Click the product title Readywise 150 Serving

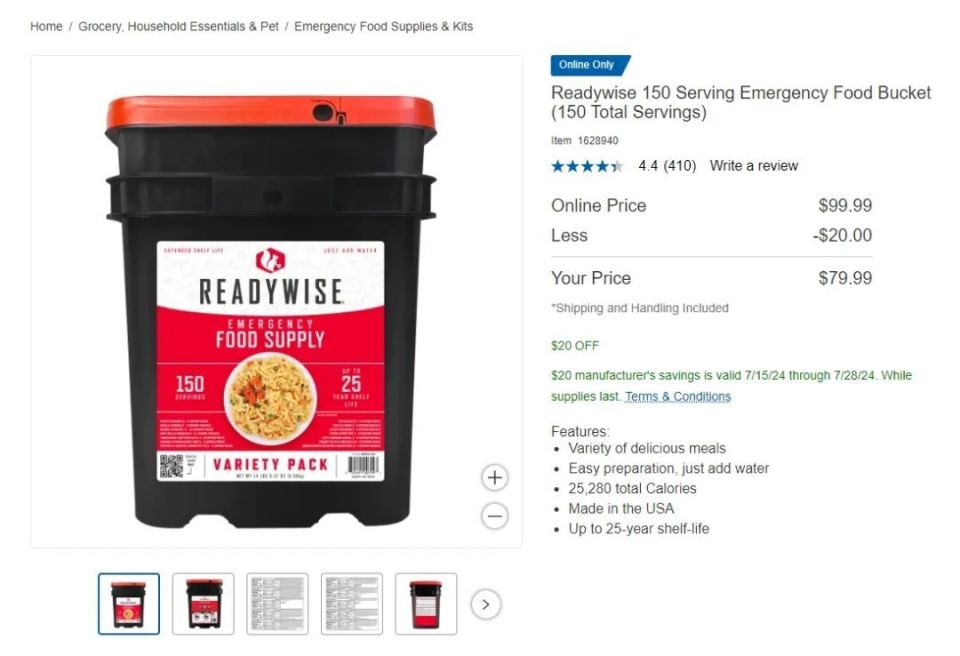click(741, 102)
